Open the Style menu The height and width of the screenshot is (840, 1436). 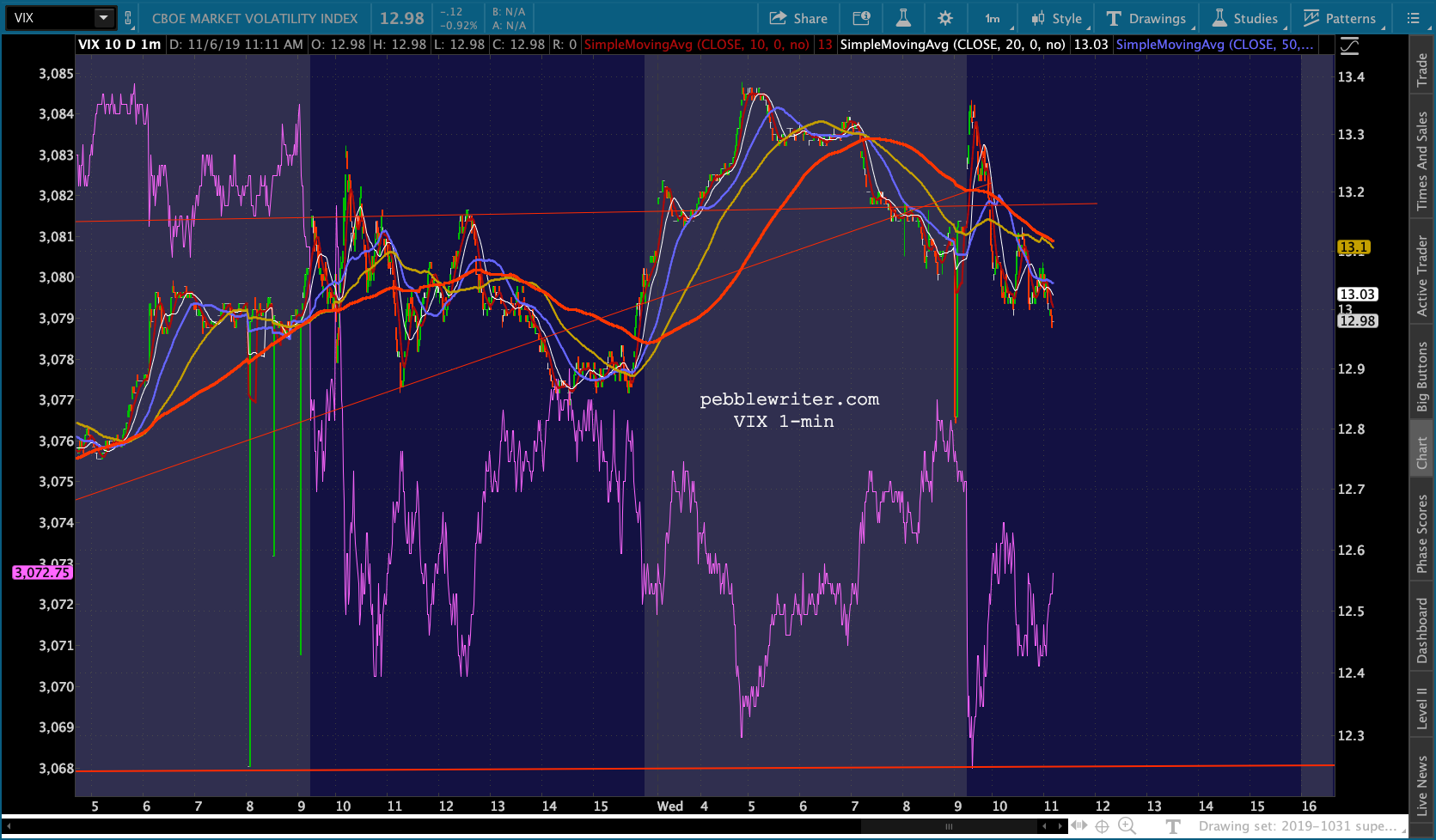pyautogui.click(x=1057, y=18)
